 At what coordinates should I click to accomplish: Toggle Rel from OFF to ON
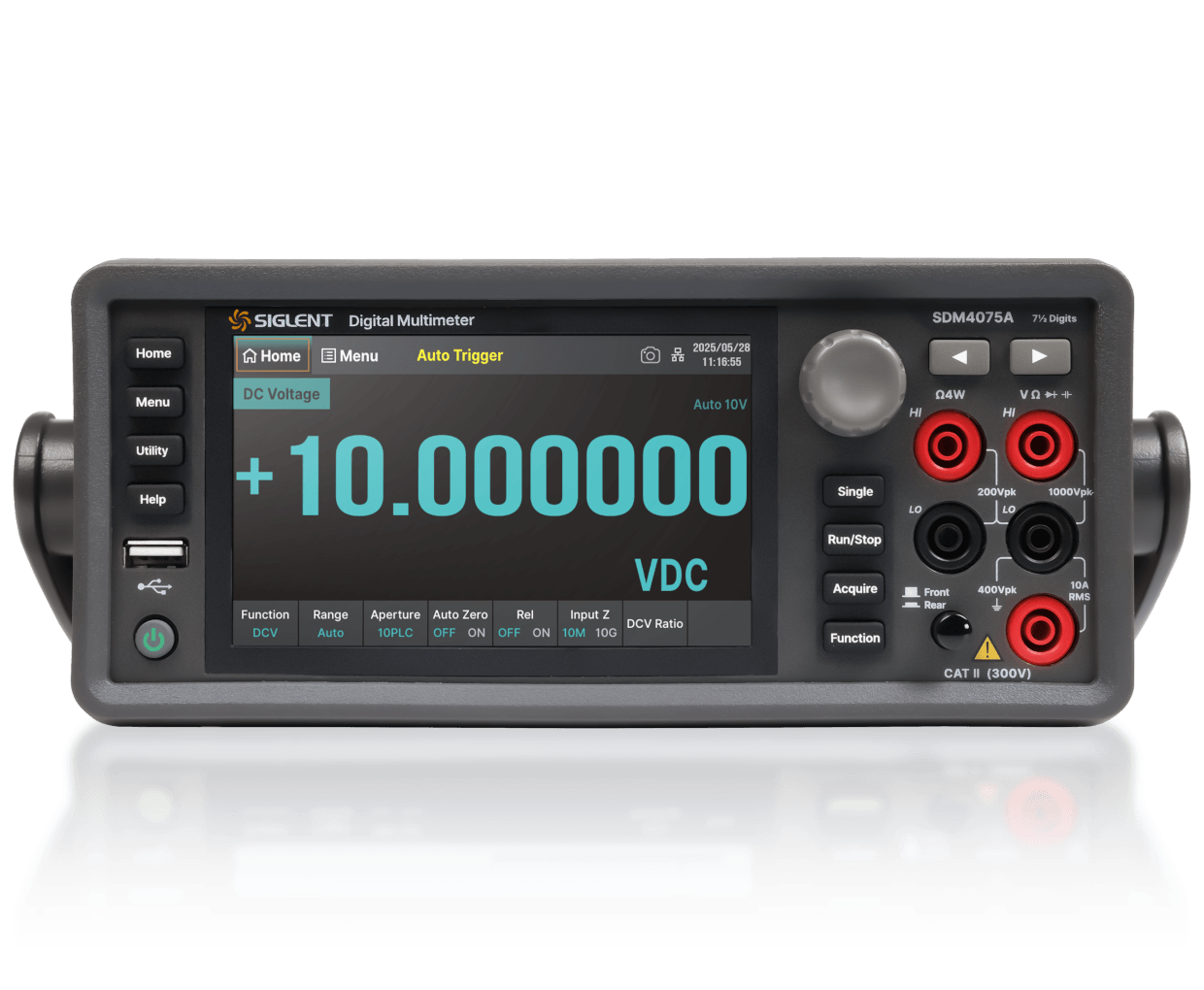[x=541, y=632]
